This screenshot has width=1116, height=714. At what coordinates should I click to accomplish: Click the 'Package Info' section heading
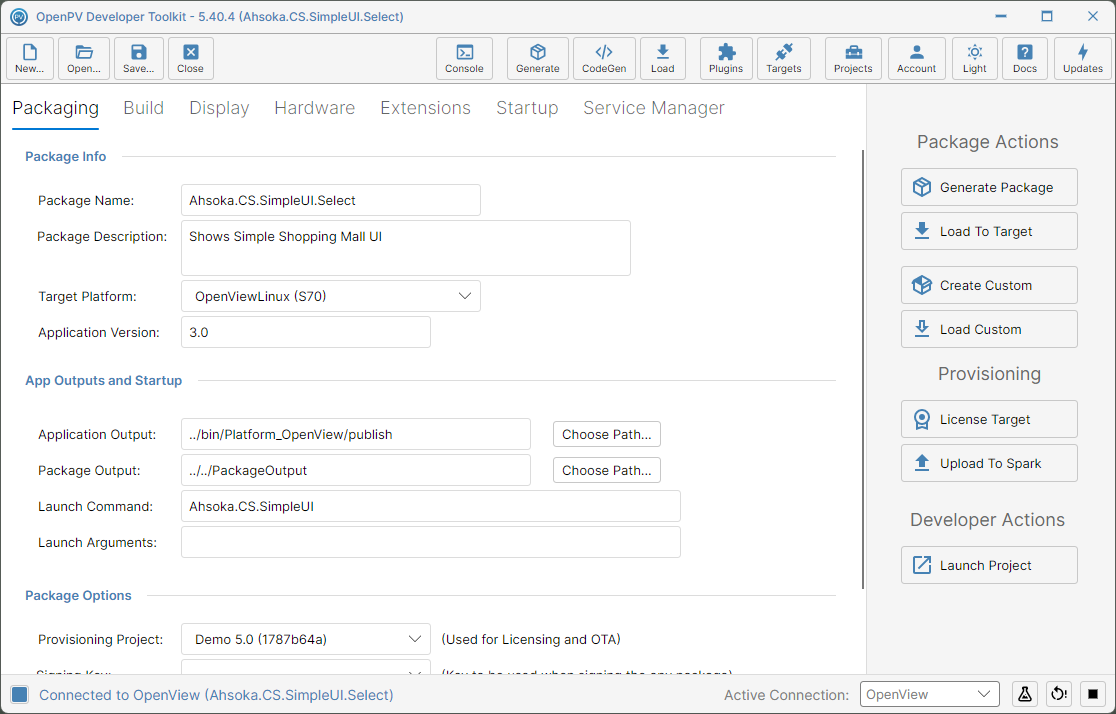[x=65, y=157]
